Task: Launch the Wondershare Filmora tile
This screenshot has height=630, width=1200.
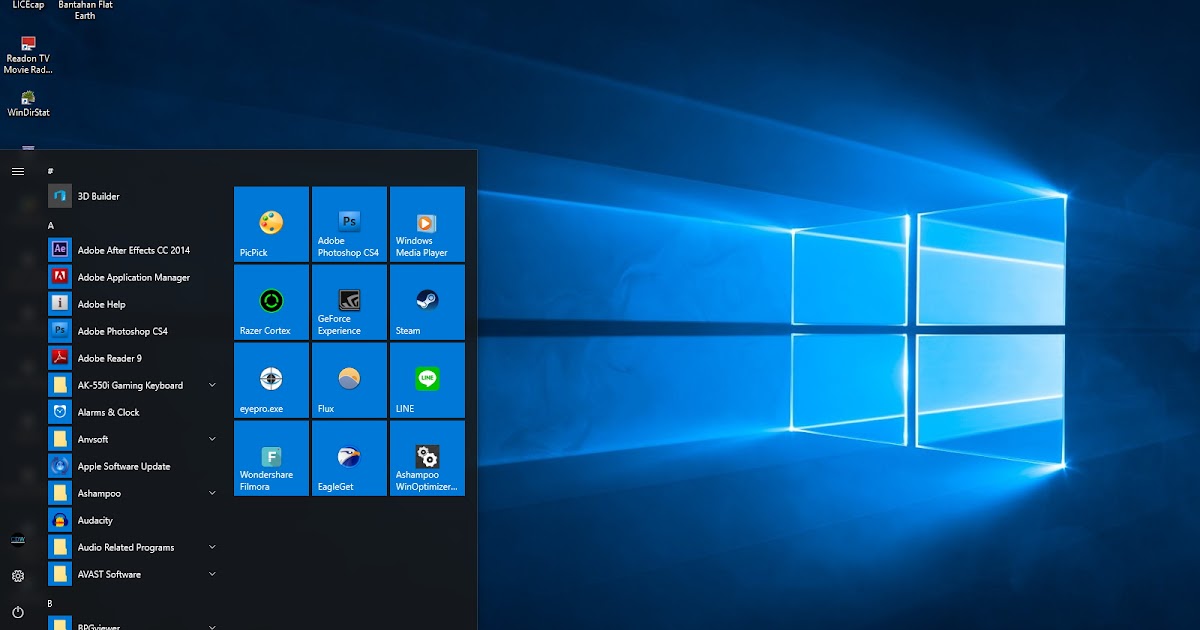Action: [x=271, y=458]
